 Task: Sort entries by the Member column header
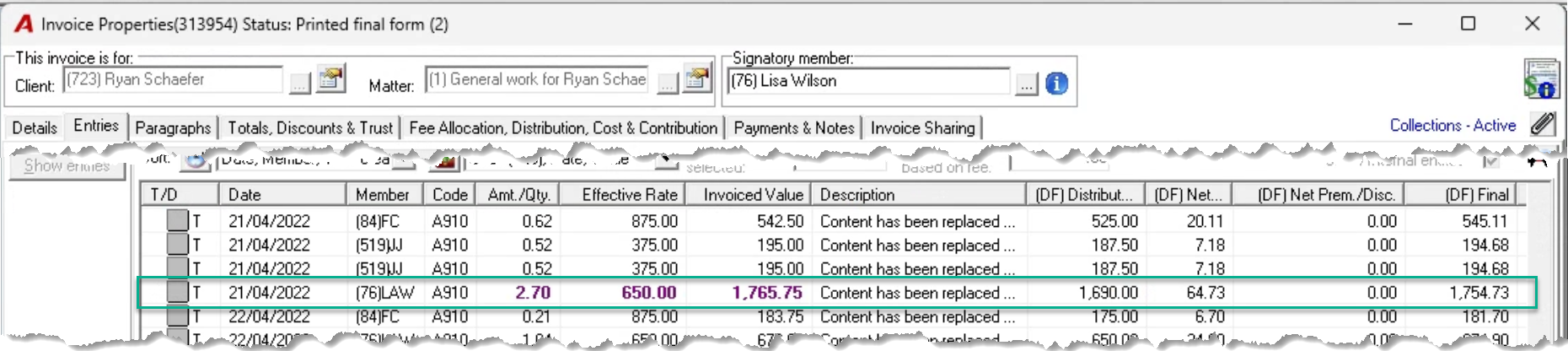(x=384, y=195)
